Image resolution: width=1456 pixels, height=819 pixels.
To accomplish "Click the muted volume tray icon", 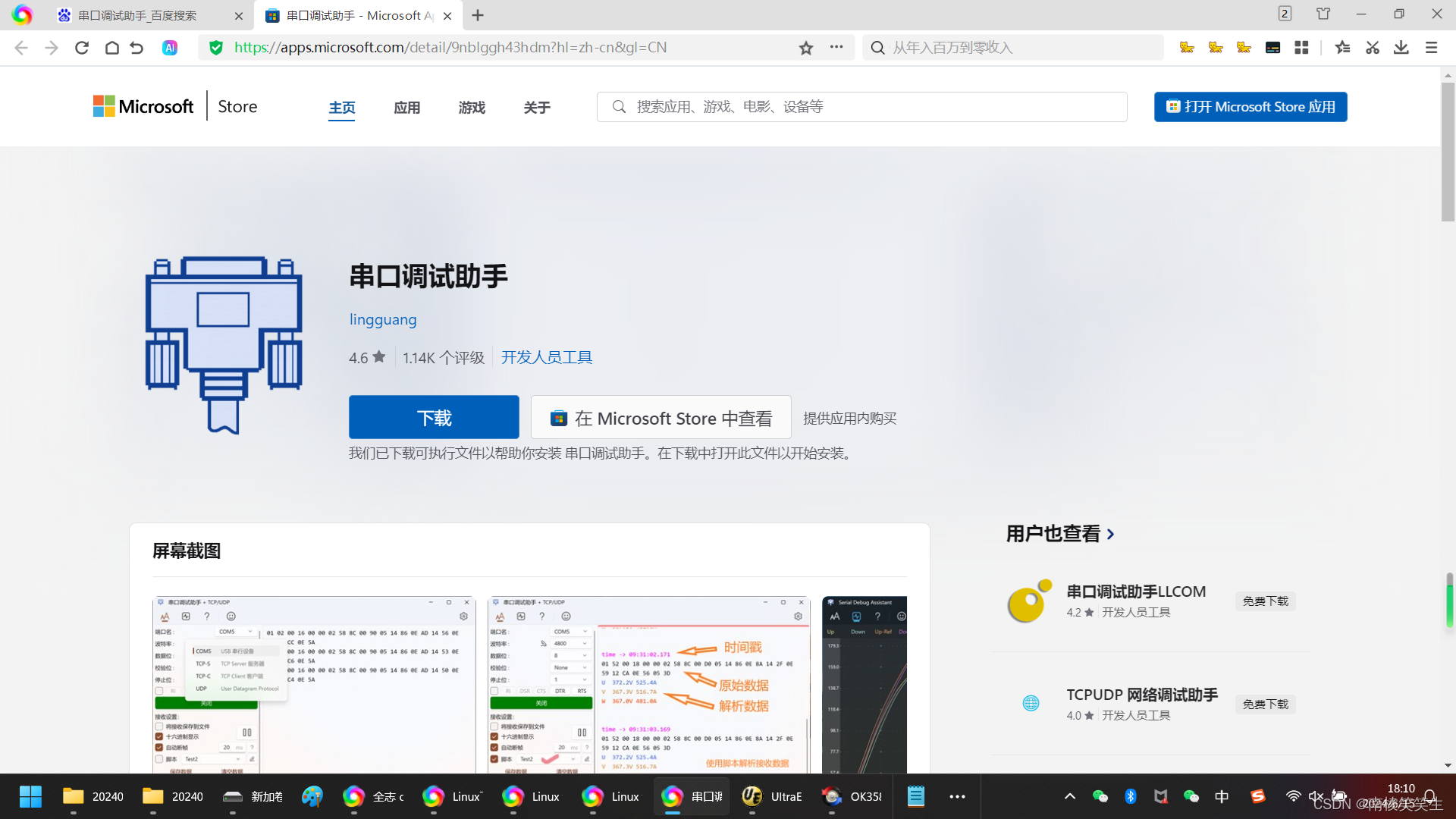I will tap(1316, 796).
